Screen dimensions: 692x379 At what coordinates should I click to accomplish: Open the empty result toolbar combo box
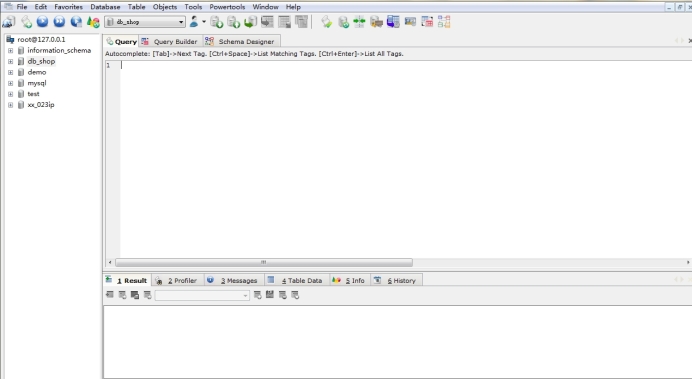tap(202, 295)
